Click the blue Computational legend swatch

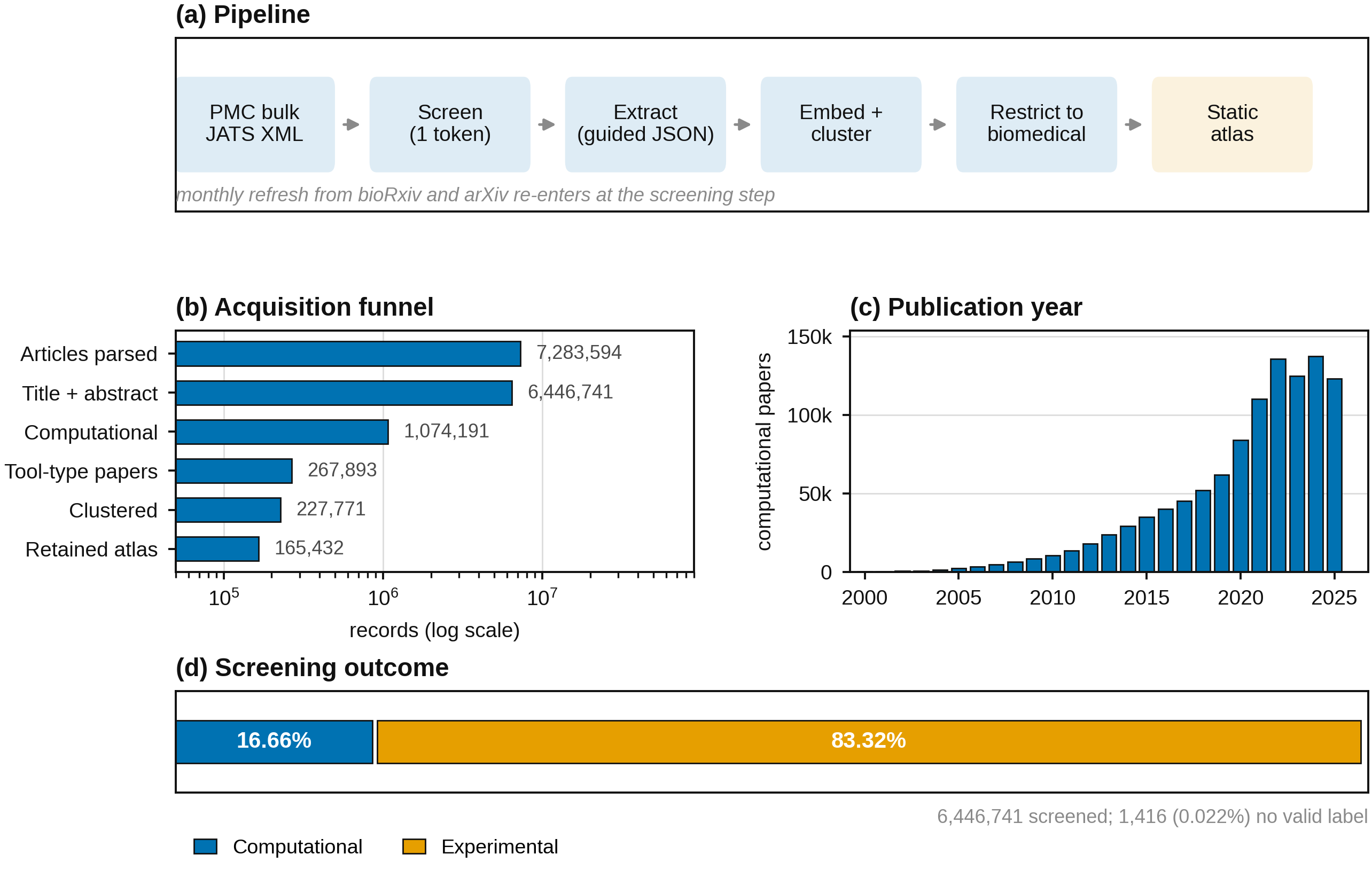coord(205,846)
